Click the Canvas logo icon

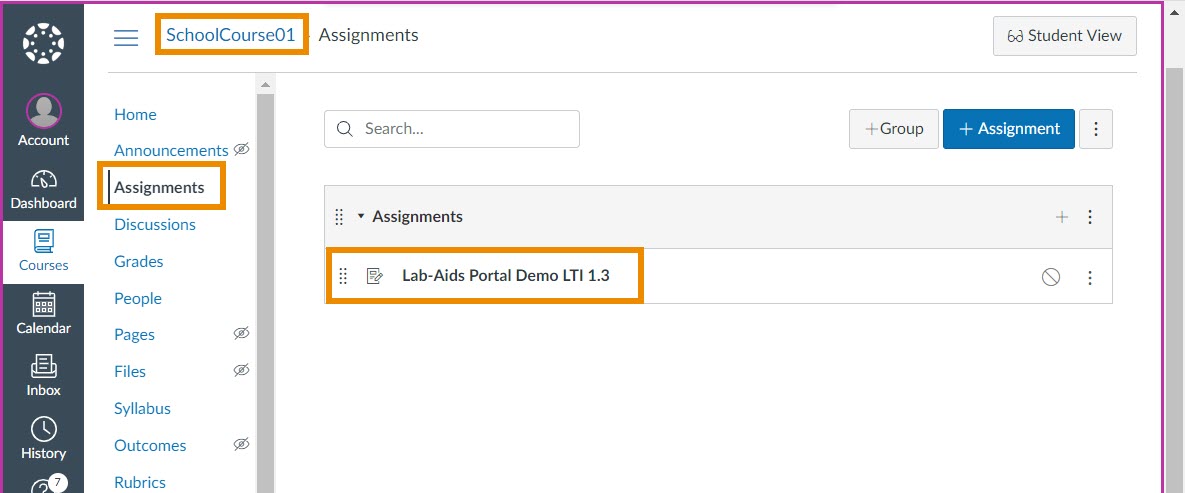pyautogui.click(x=43, y=43)
